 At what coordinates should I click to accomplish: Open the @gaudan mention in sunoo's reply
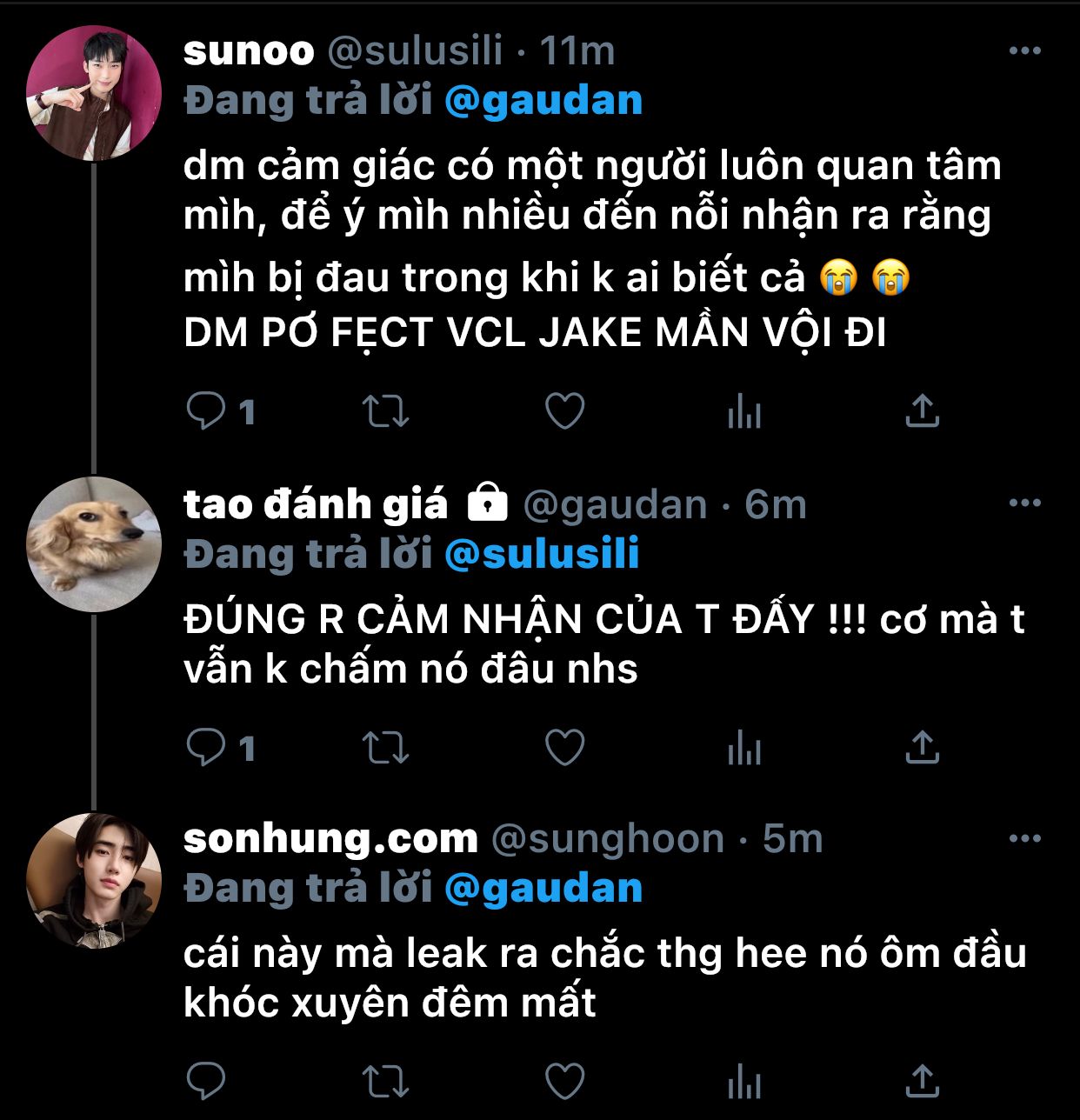click(543, 101)
